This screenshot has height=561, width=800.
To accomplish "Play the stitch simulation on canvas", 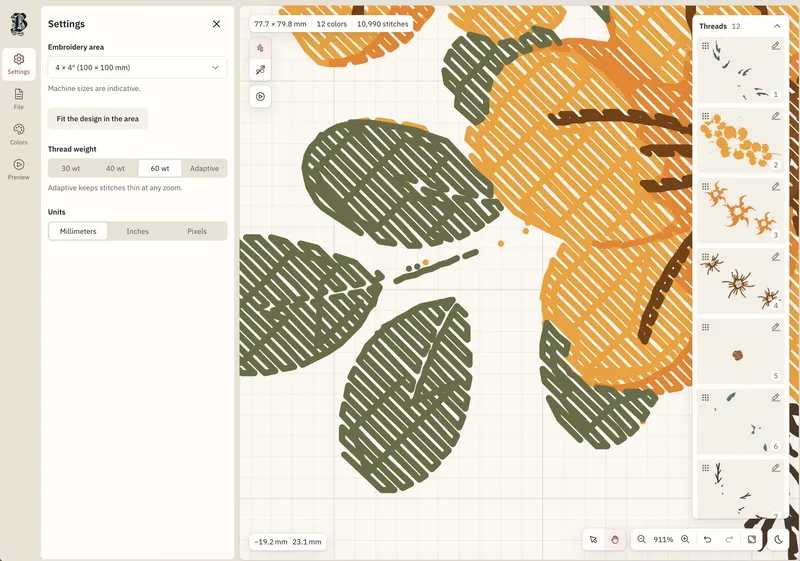I will [x=260, y=96].
